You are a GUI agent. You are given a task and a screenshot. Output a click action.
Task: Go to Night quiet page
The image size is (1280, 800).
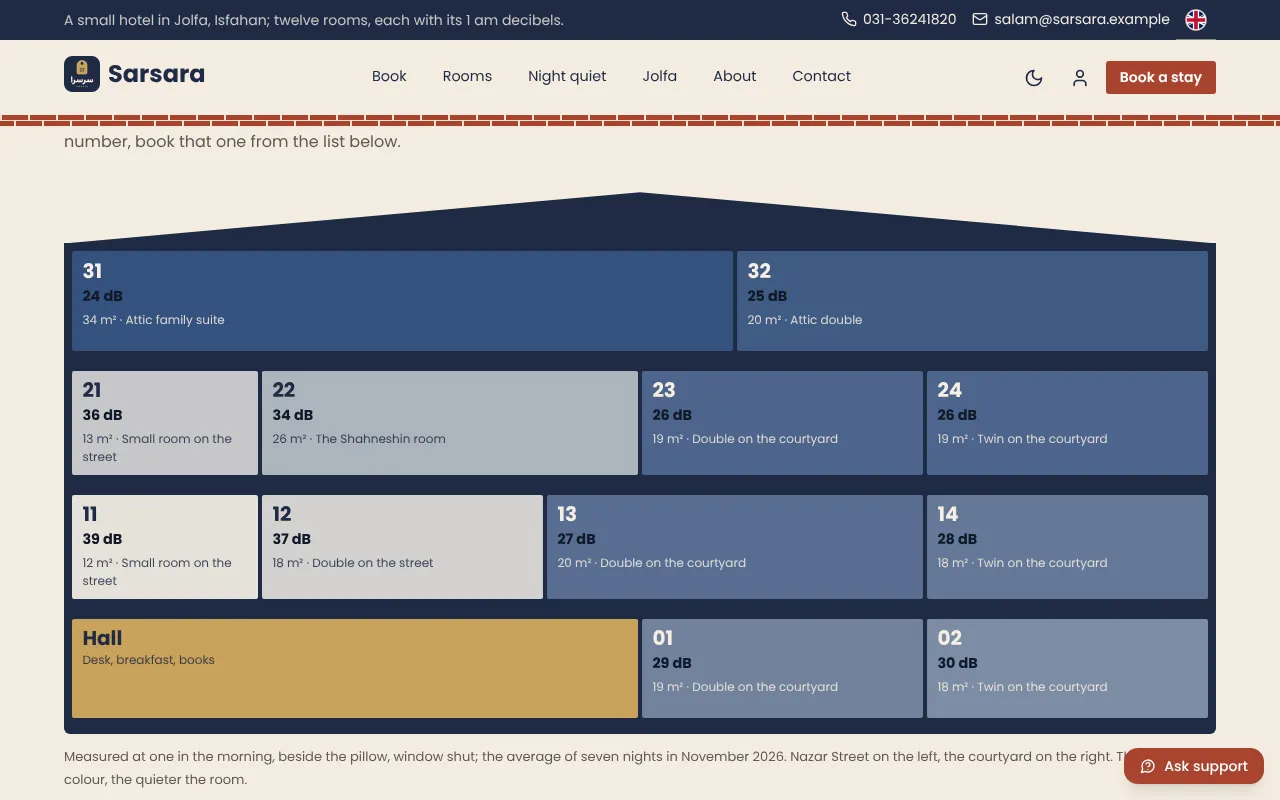click(x=567, y=76)
